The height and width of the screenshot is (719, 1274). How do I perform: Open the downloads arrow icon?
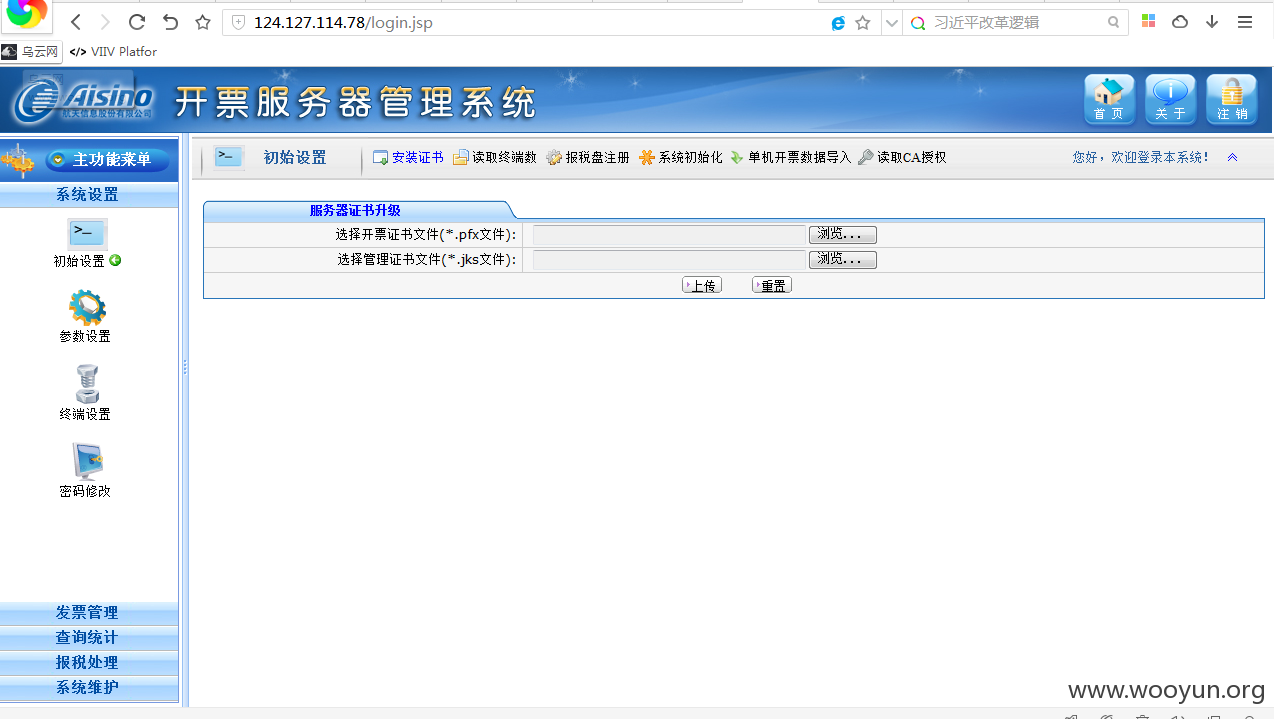(1212, 22)
